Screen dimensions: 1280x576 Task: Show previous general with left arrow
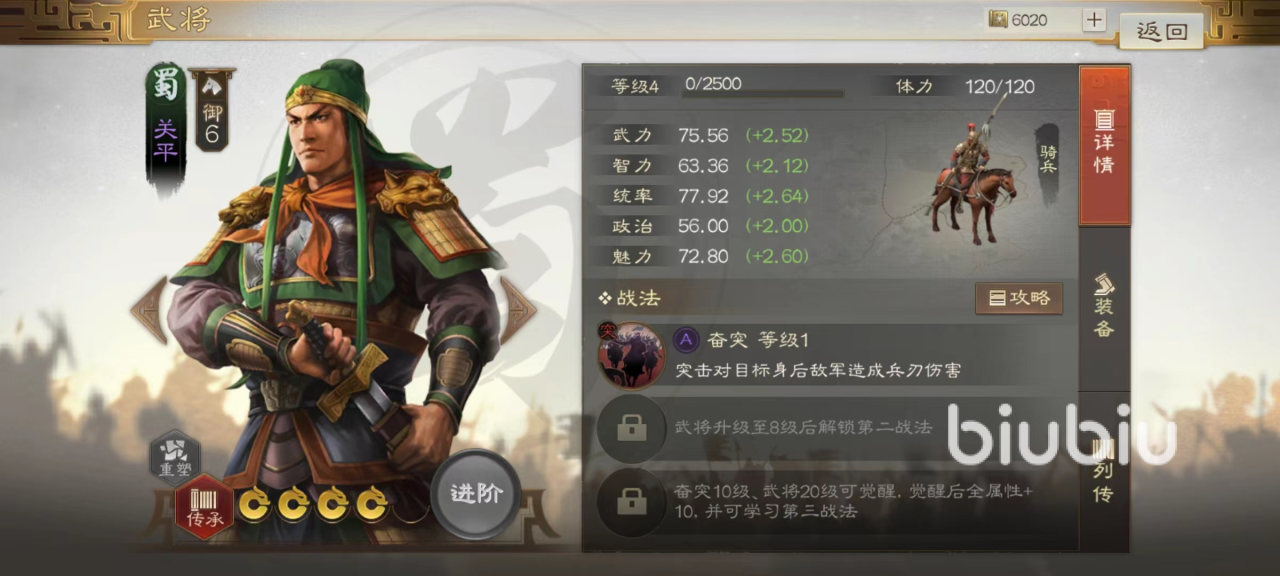(x=149, y=311)
